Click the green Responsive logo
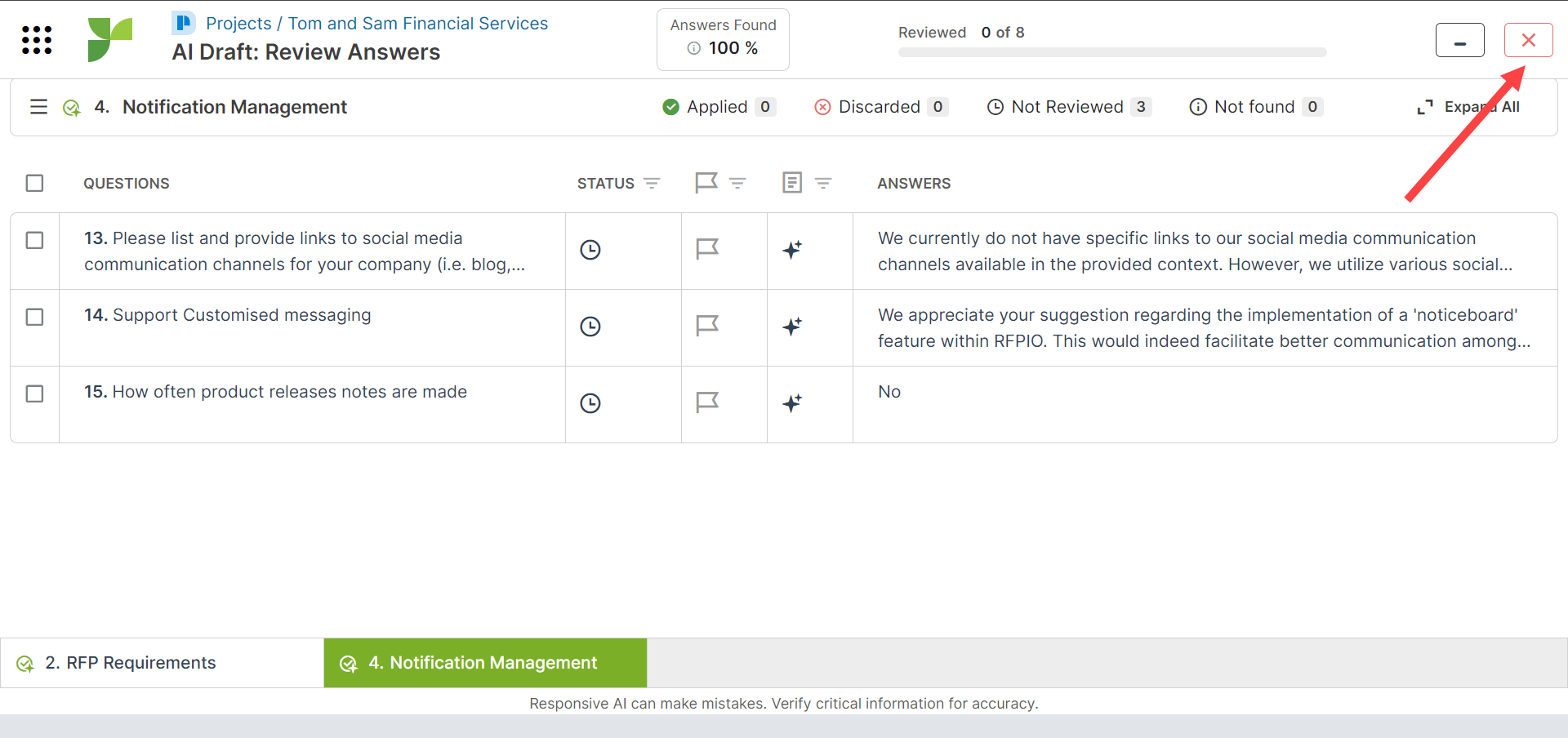The width and height of the screenshot is (1568, 738). tap(109, 39)
